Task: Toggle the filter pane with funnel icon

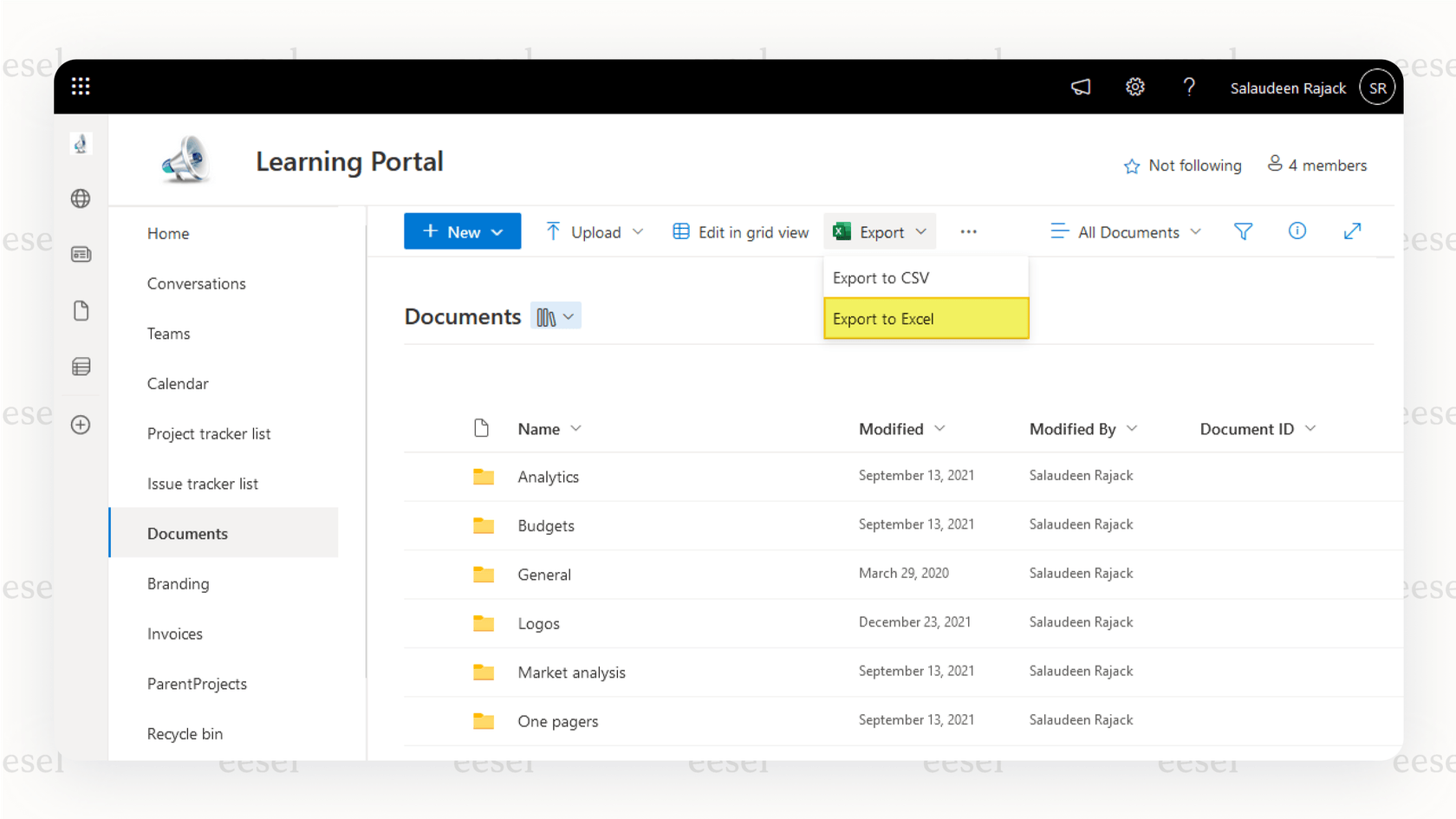Action: 1243,231
